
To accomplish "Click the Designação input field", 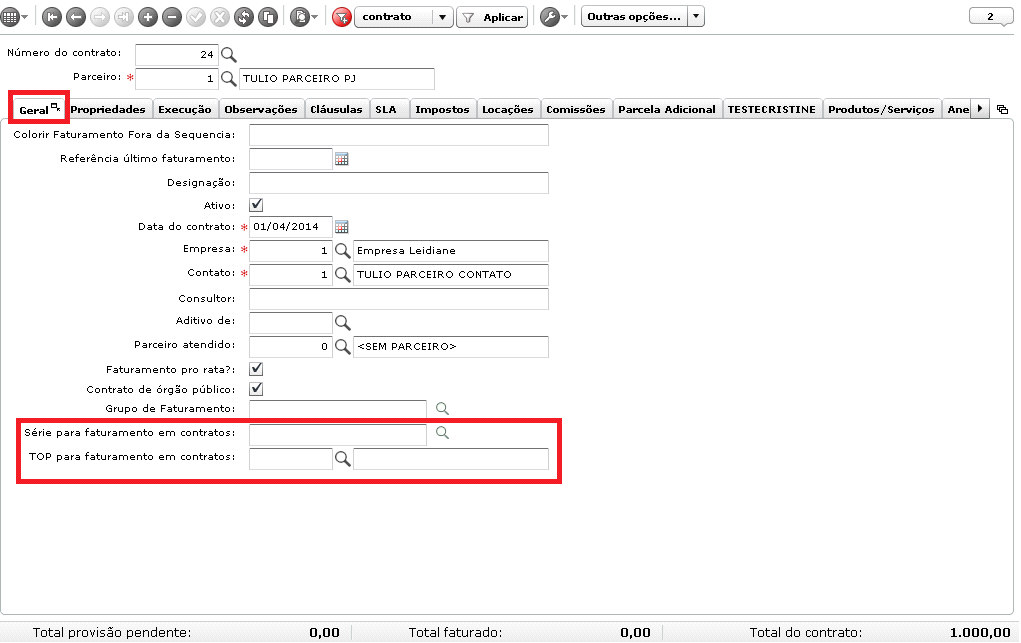I will tap(399, 183).
